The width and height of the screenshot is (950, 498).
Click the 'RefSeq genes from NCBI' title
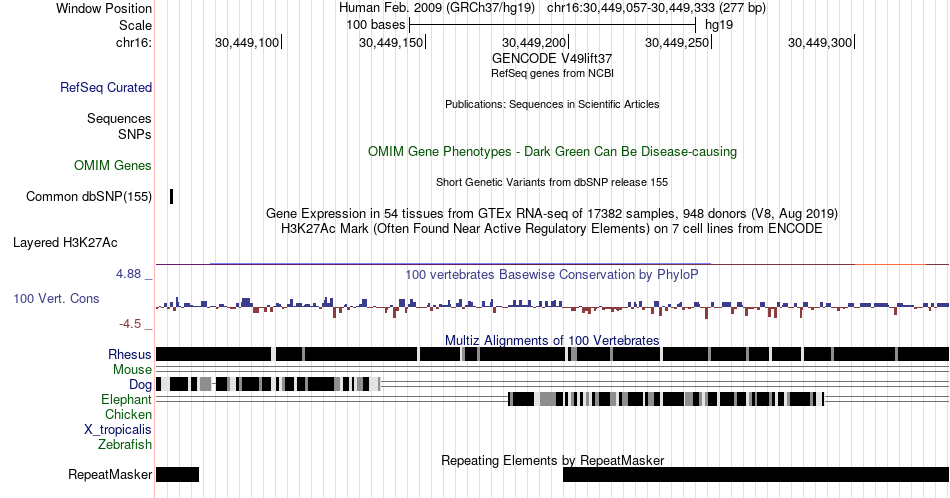[x=552, y=73]
